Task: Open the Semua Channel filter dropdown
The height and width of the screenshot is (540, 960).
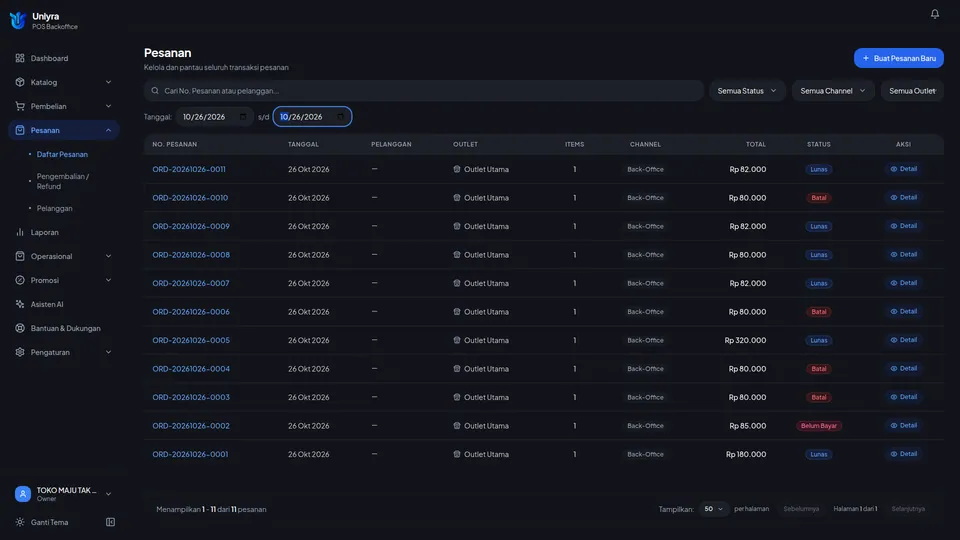Action: coord(833,91)
